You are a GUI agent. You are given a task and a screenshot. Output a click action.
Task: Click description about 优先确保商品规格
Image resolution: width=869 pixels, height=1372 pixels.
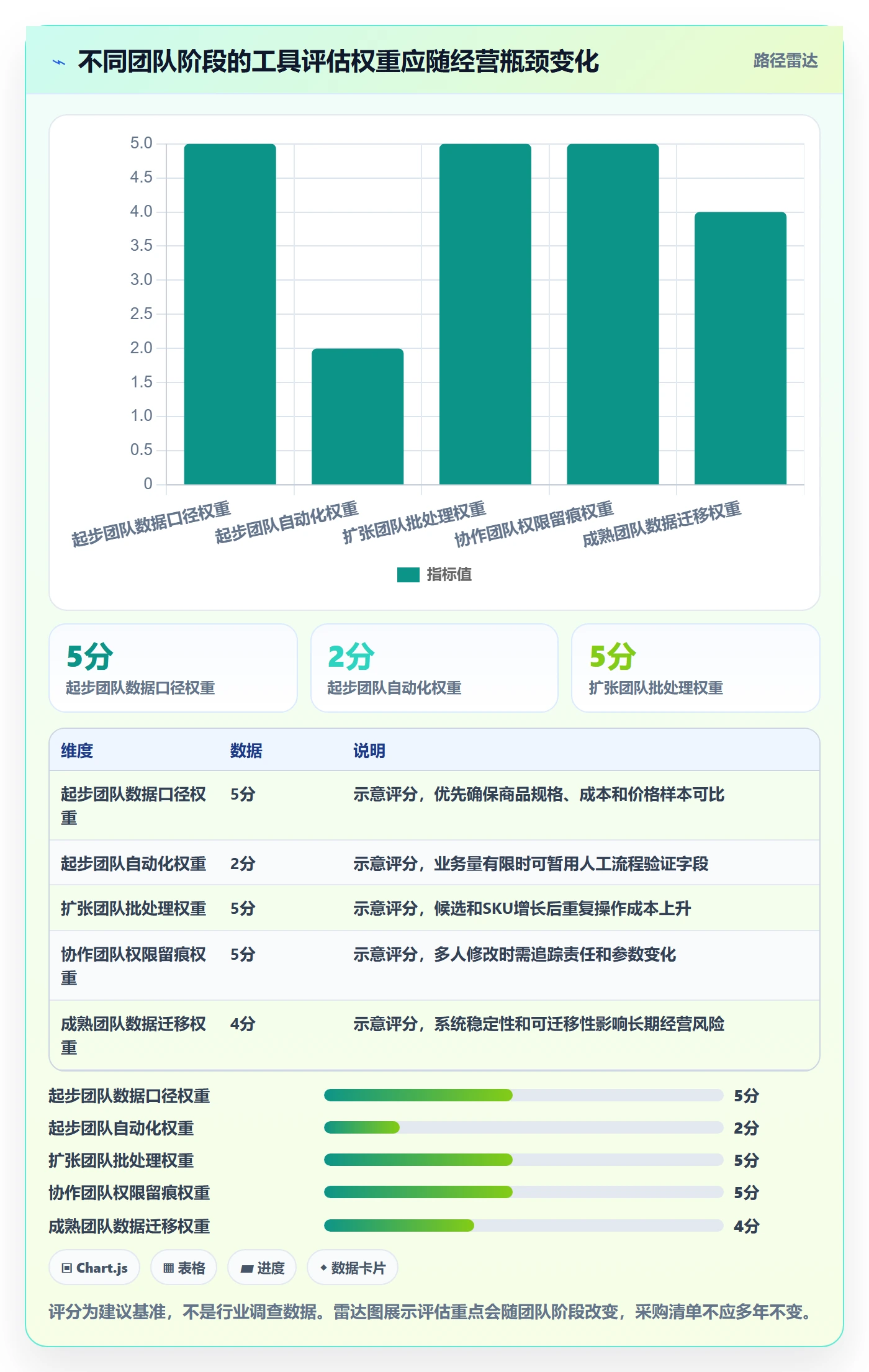(539, 794)
